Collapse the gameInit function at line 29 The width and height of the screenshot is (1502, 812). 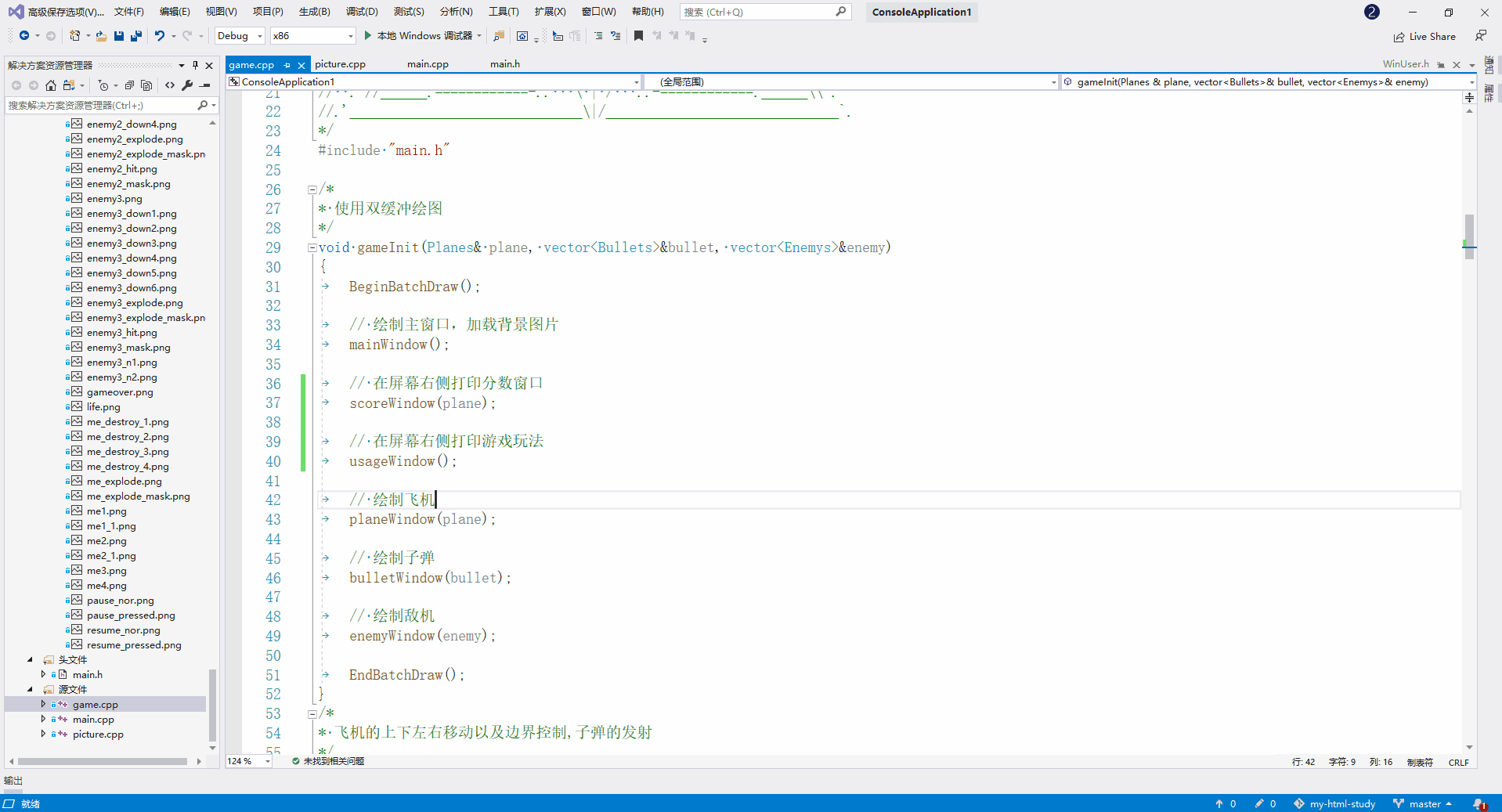(x=312, y=247)
